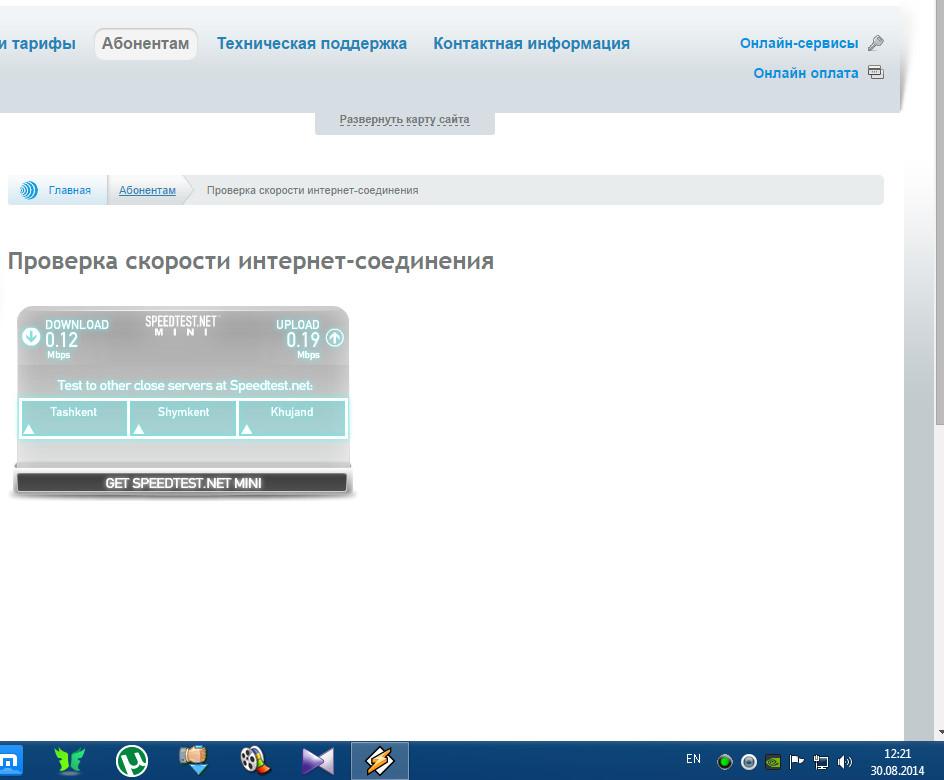Open the Winamp lightning bolt taskbar icon
The width and height of the screenshot is (944, 780).
point(380,761)
